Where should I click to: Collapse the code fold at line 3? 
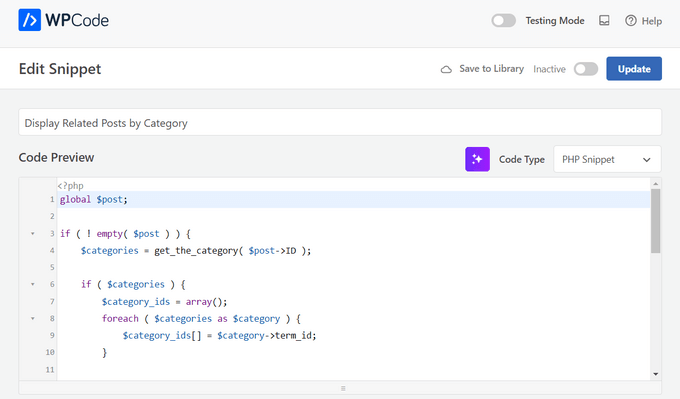[33, 234]
